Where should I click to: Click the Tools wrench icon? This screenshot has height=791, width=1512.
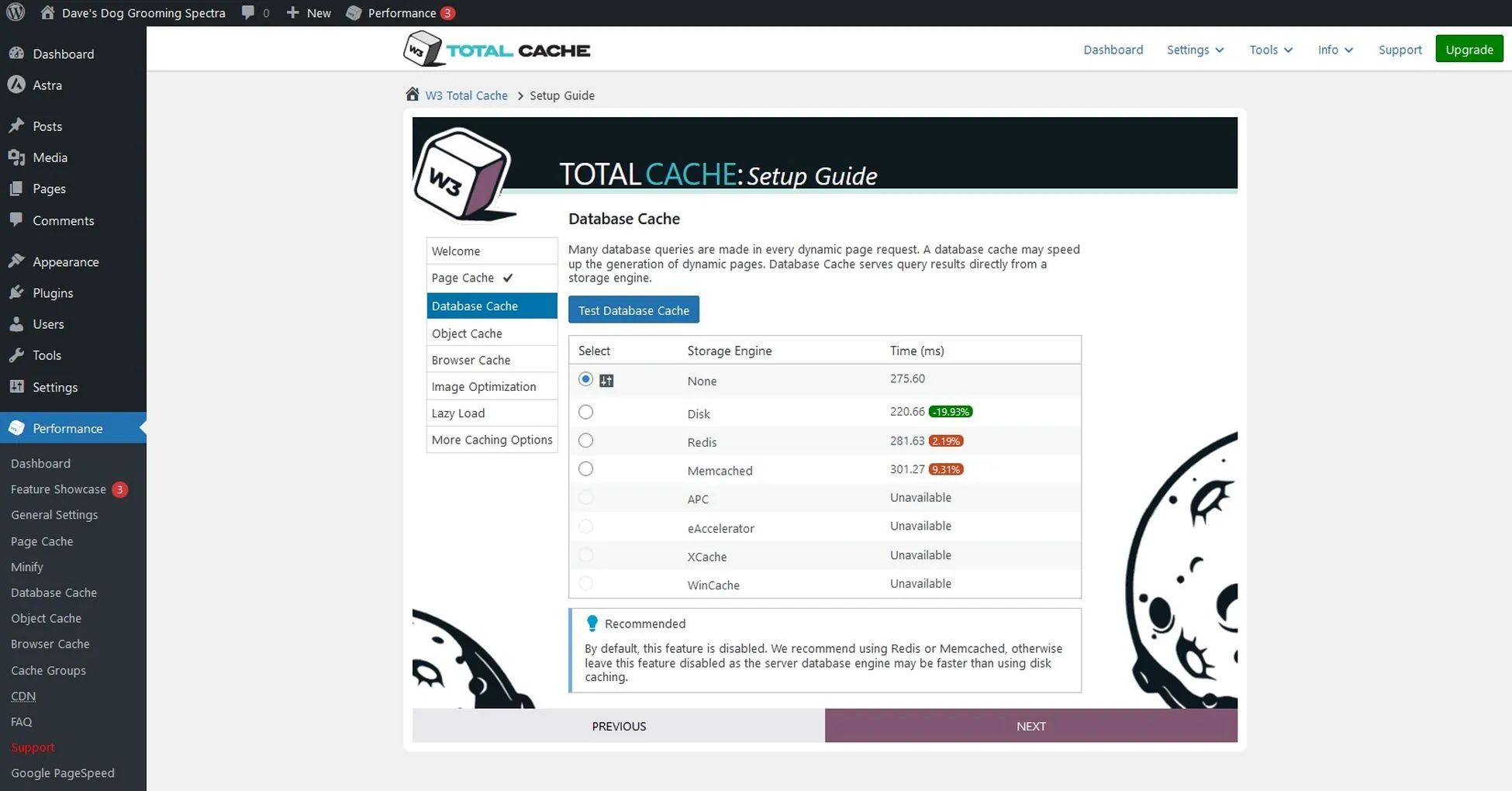click(x=16, y=355)
